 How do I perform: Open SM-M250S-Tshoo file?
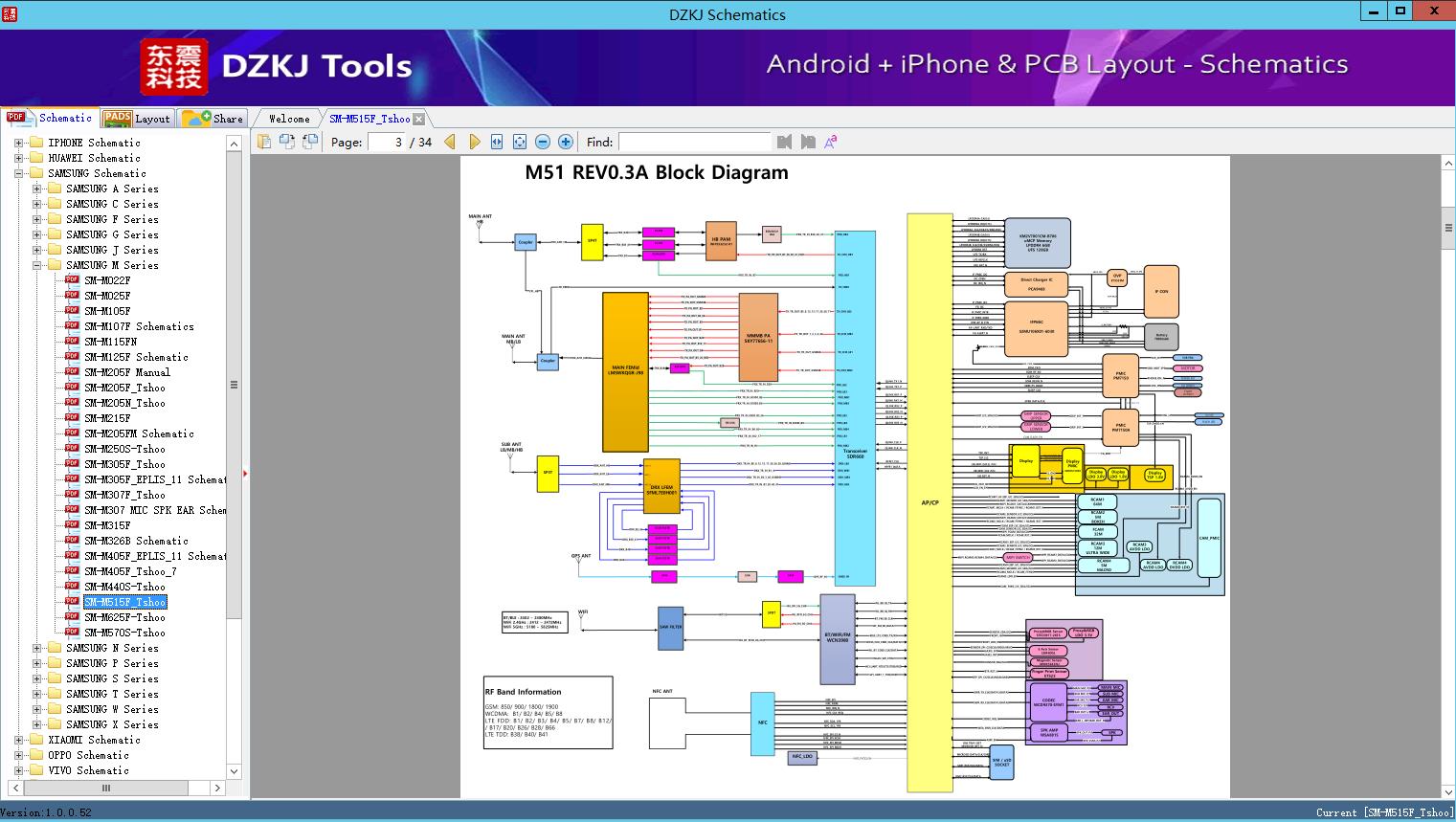(124, 449)
